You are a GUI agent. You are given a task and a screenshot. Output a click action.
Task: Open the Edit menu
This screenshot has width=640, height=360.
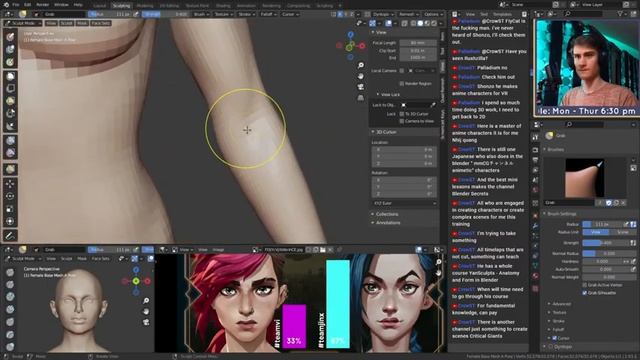27,5
